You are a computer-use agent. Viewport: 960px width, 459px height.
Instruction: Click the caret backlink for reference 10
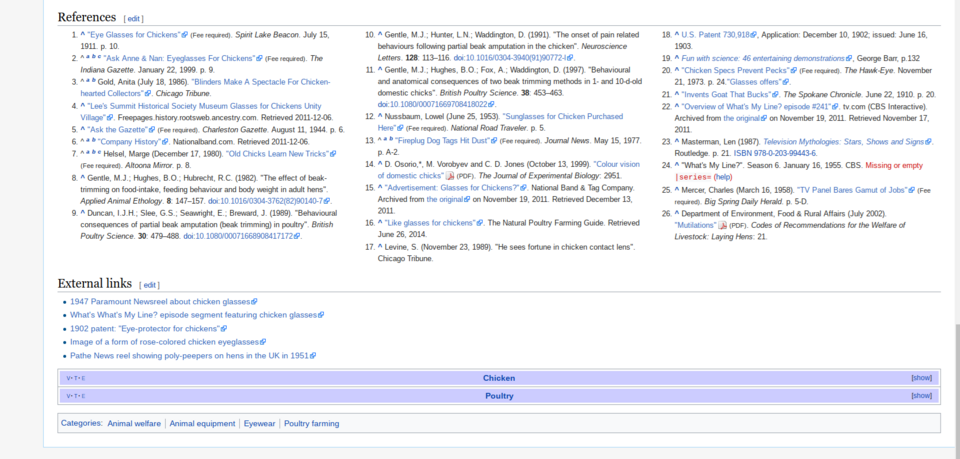380,35
